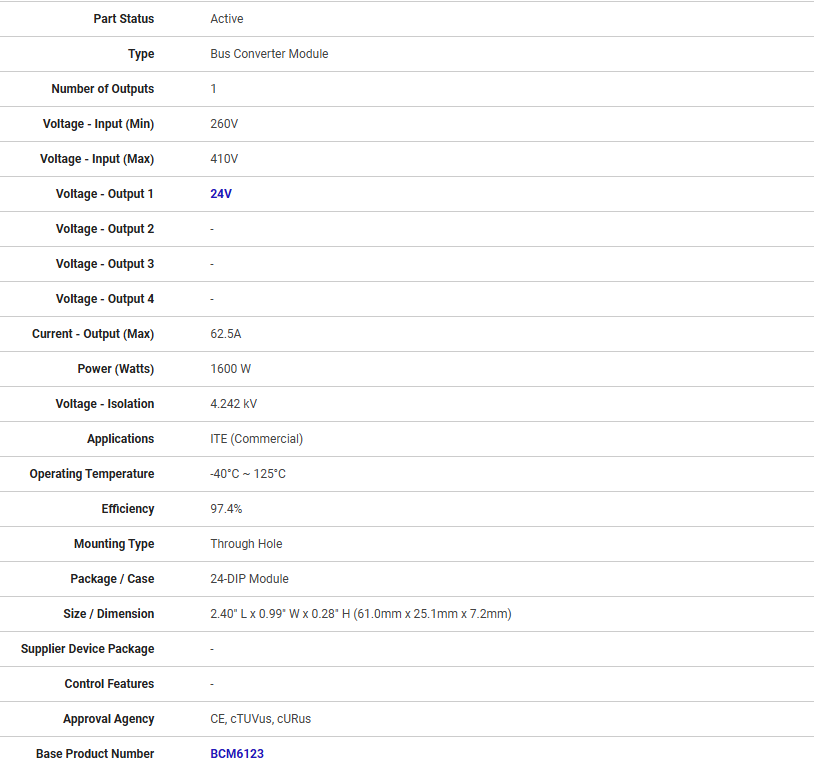Select the 62.5A output current value
The width and height of the screenshot is (814, 765).
[x=225, y=334]
